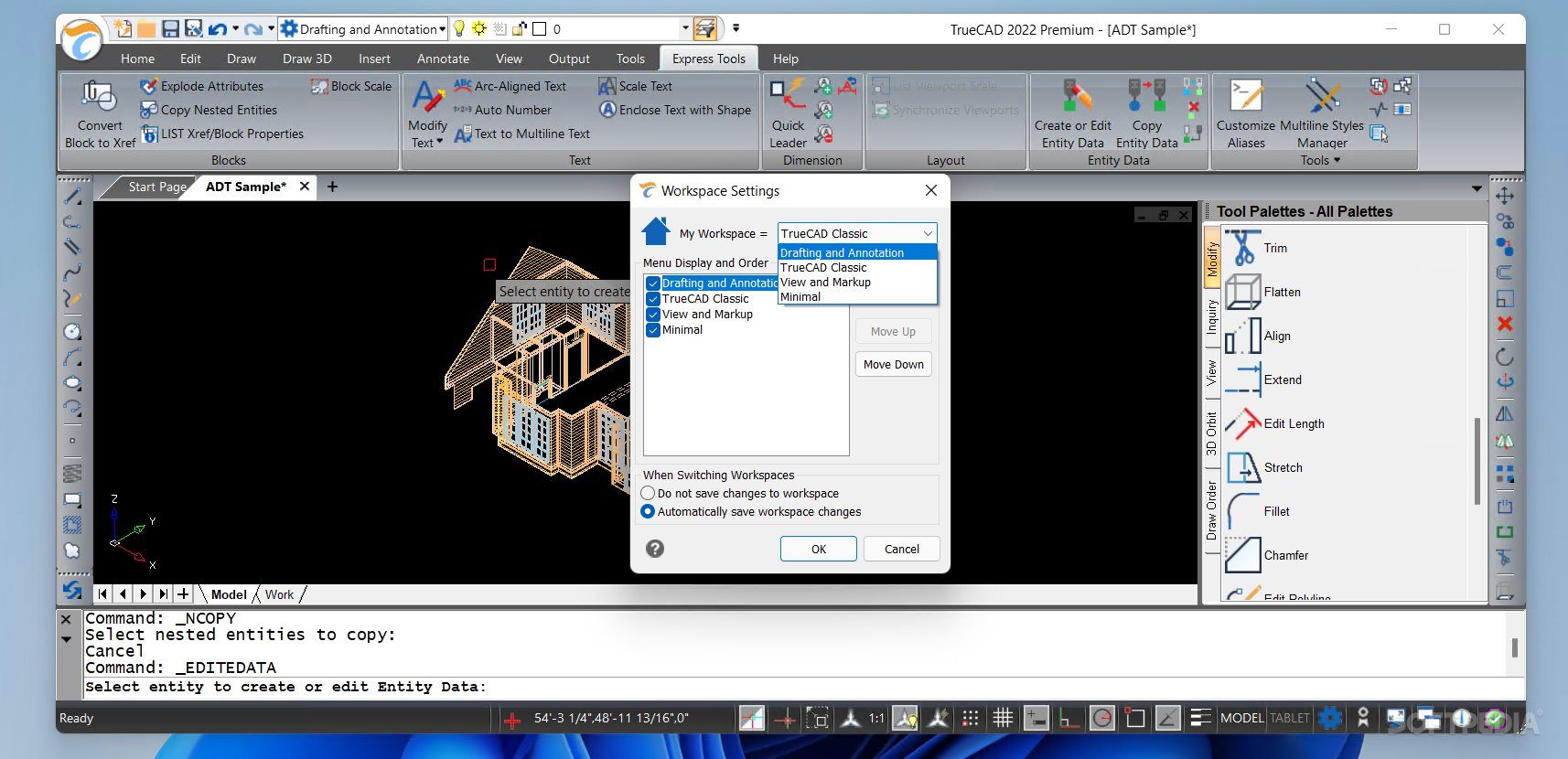Add new document tab with plus

click(332, 187)
